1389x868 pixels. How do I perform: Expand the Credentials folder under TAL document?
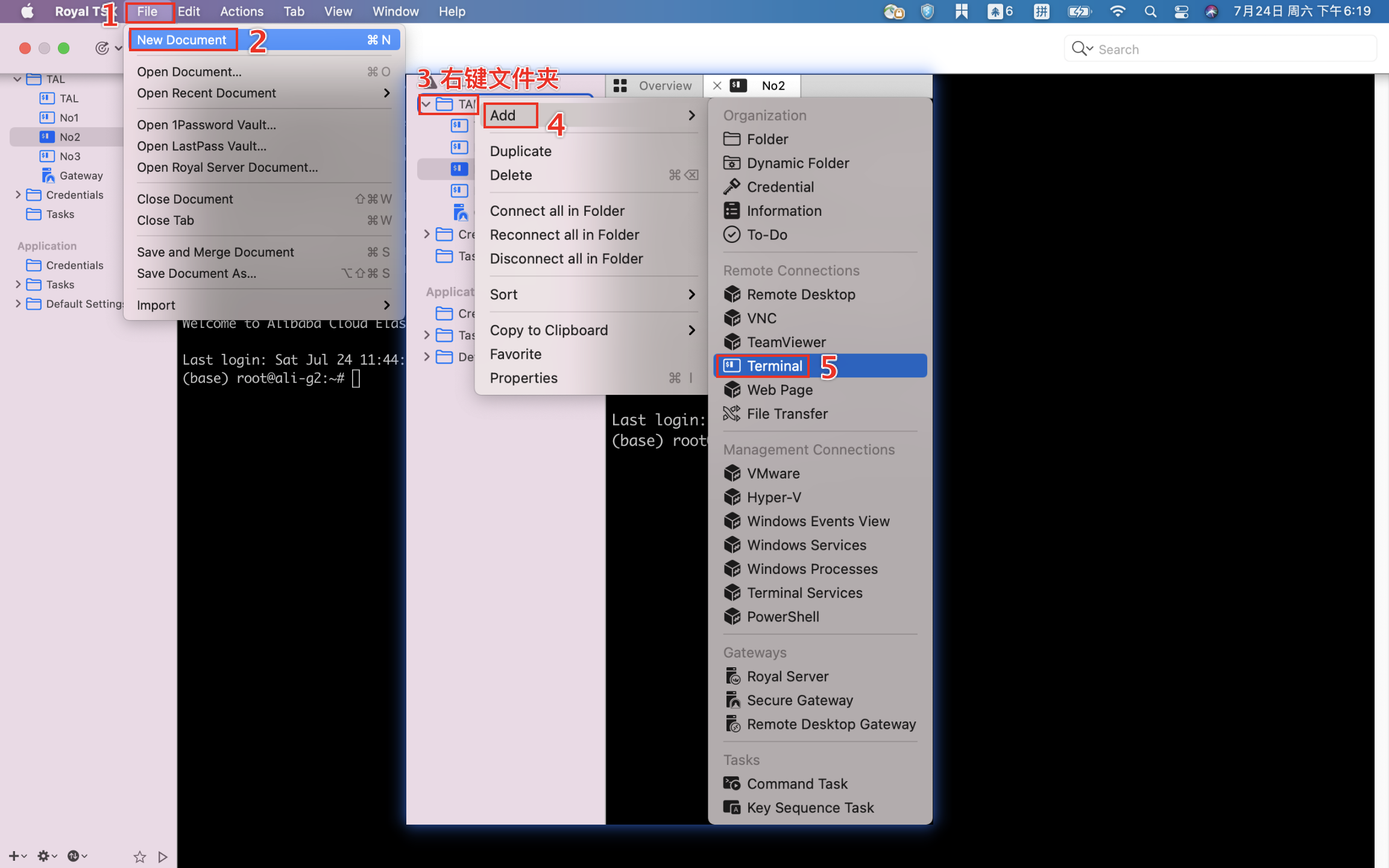(x=17, y=195)
